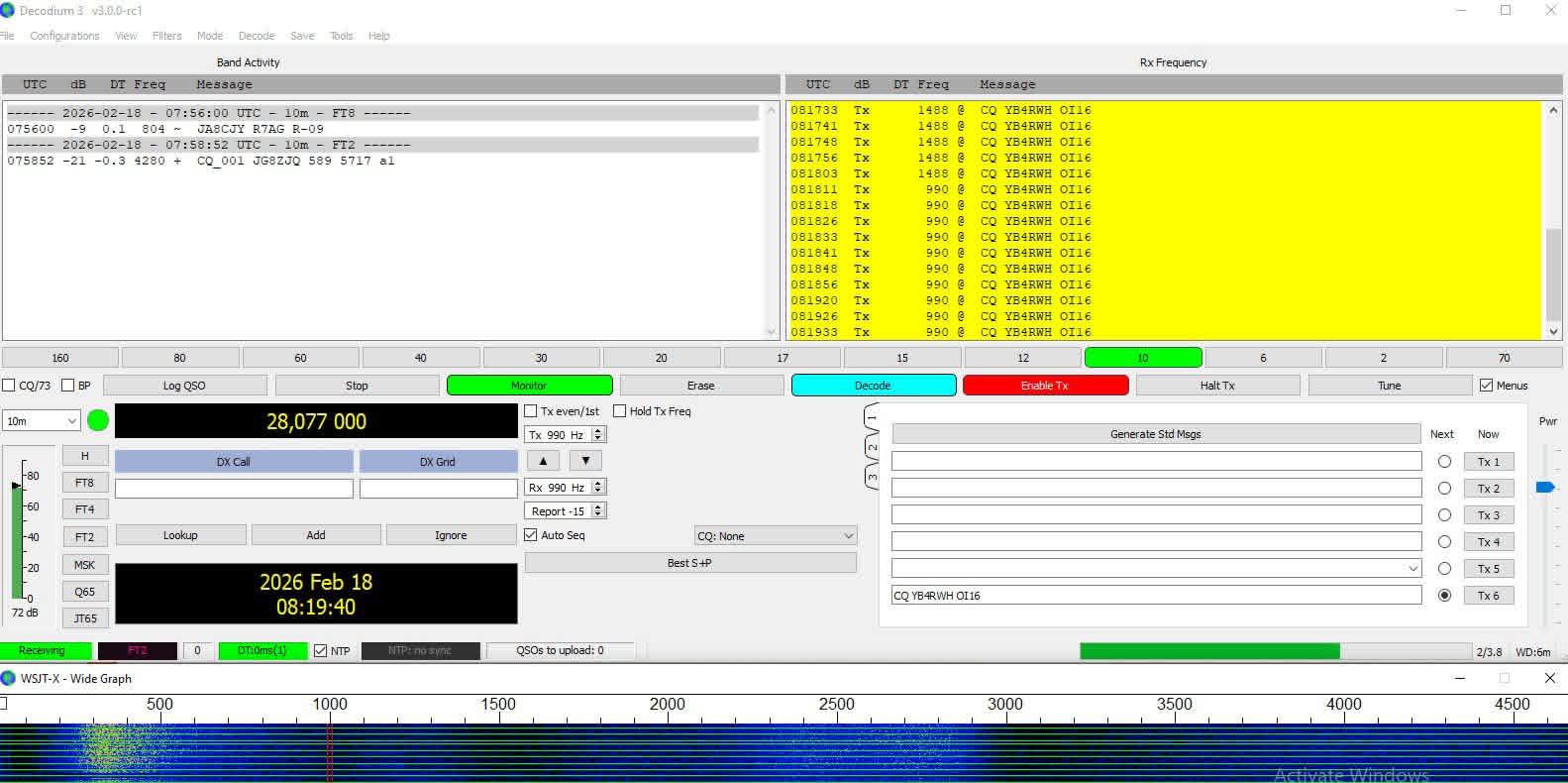Uncheck the Auto Seq checkbox

click(531, 535)
